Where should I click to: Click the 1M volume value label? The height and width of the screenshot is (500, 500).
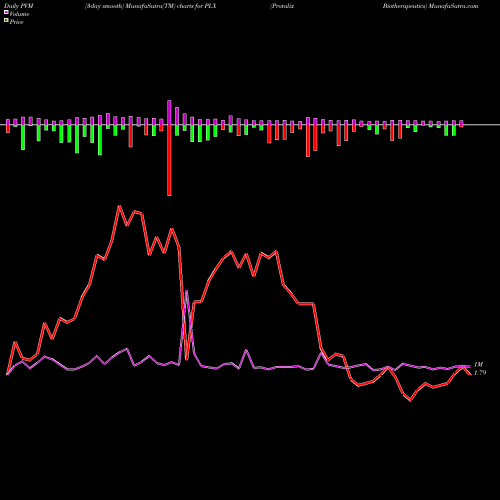click(478, 365)
